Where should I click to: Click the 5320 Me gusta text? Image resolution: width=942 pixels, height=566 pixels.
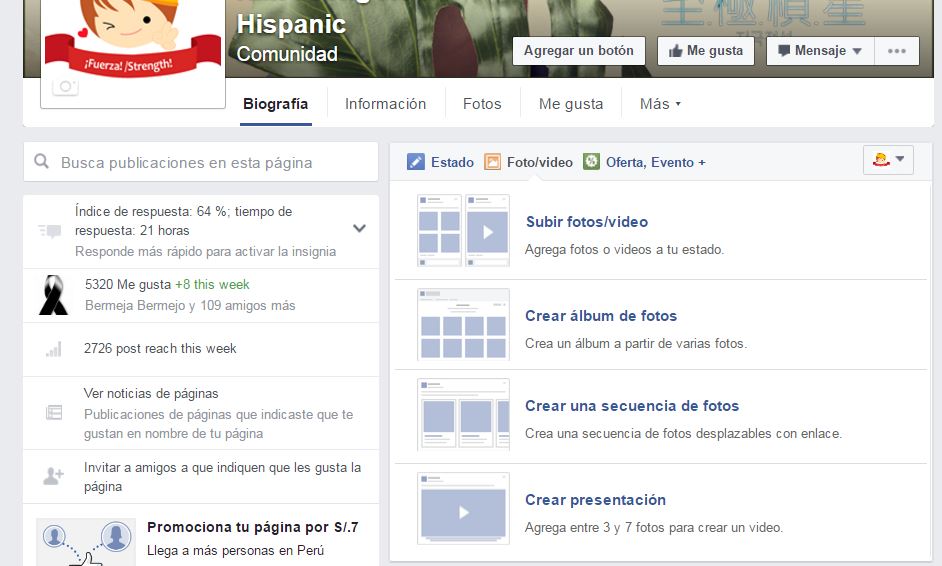[128, 284]
